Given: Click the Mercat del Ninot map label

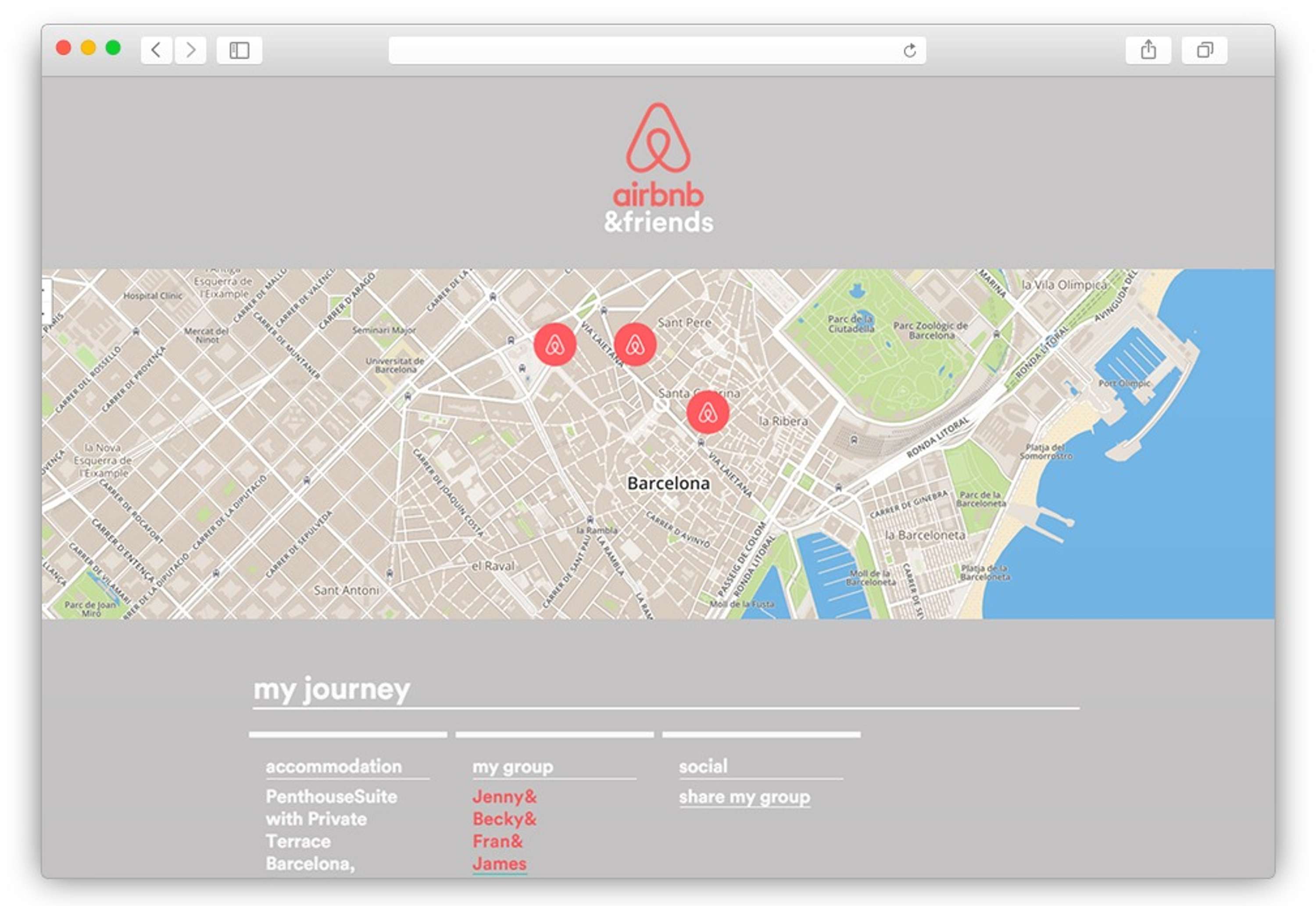Looking at the screenshot, I should tap(207, 335).
